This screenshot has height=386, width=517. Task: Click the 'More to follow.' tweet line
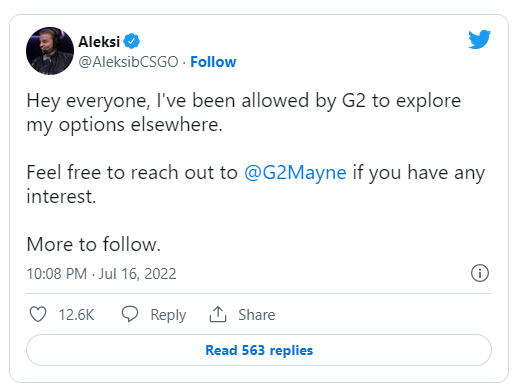[x=94, y=244]
